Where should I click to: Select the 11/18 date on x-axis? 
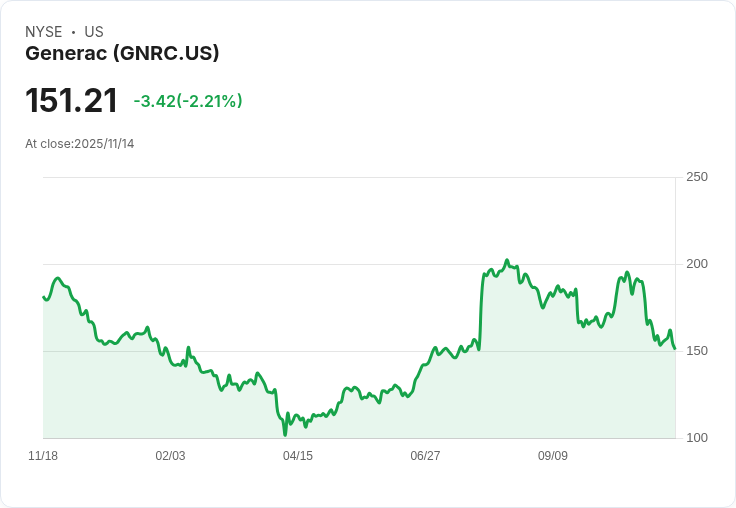point(43,456)
